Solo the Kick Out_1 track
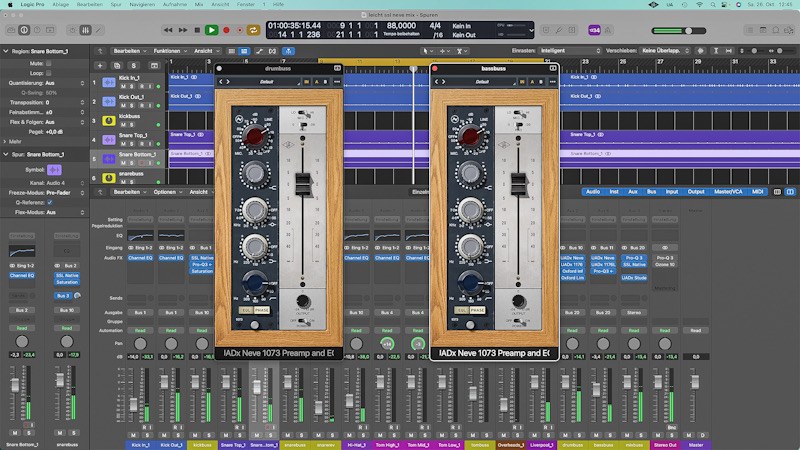Screen dimensions: 800x450 pos(132,106)
